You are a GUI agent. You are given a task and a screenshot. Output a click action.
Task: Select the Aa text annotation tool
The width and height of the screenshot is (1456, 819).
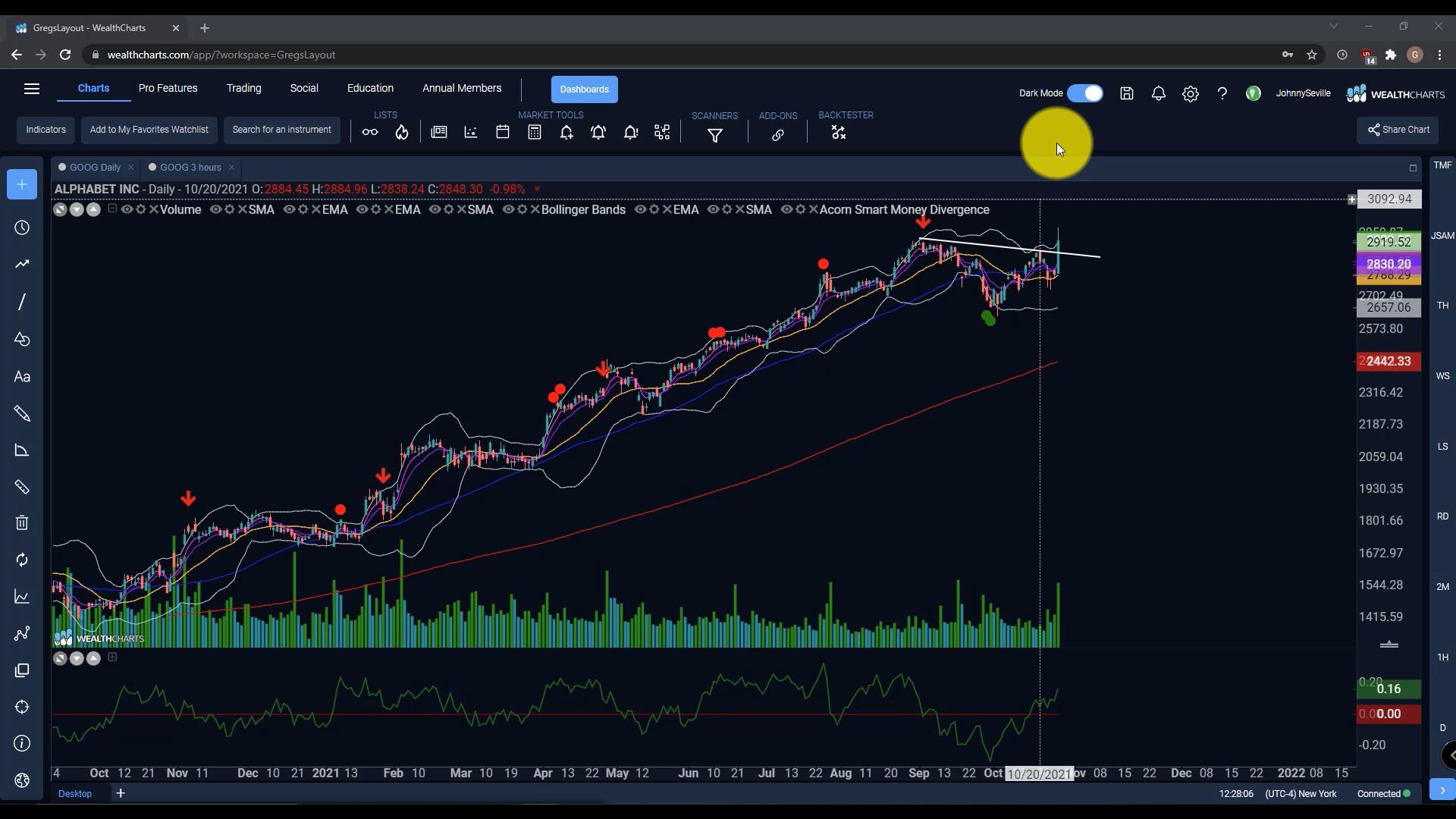point(22,377)
